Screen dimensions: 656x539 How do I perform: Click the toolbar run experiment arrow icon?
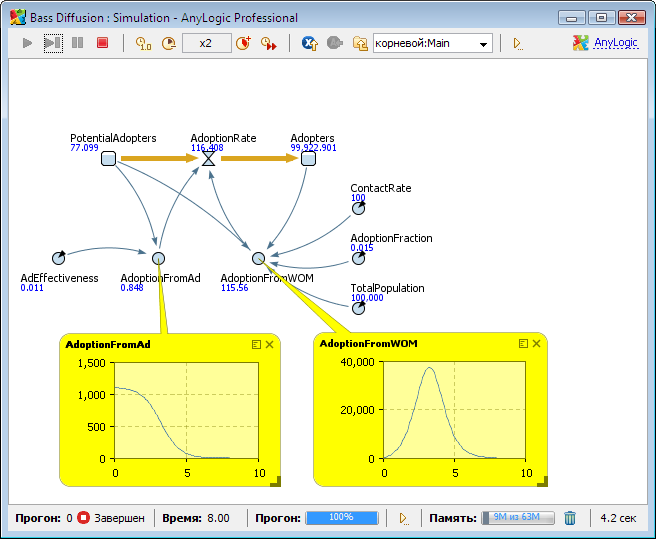pos(518,44)
